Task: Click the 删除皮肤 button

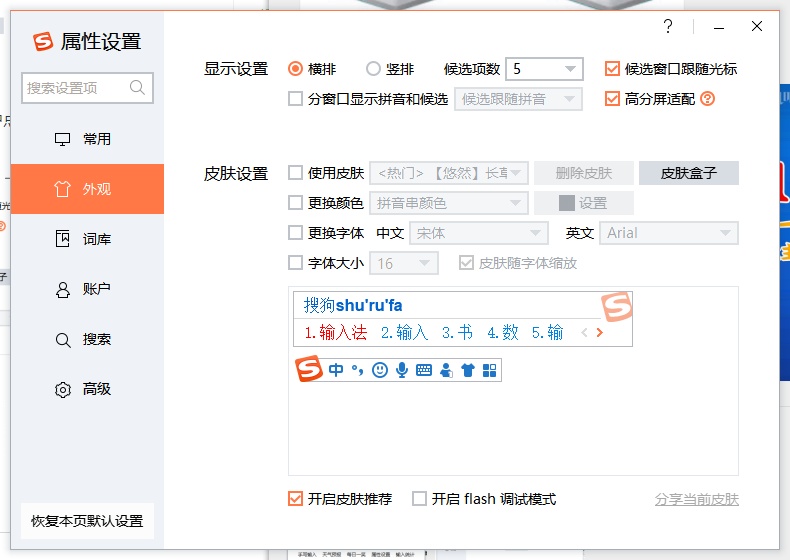Action: point(583,173)
